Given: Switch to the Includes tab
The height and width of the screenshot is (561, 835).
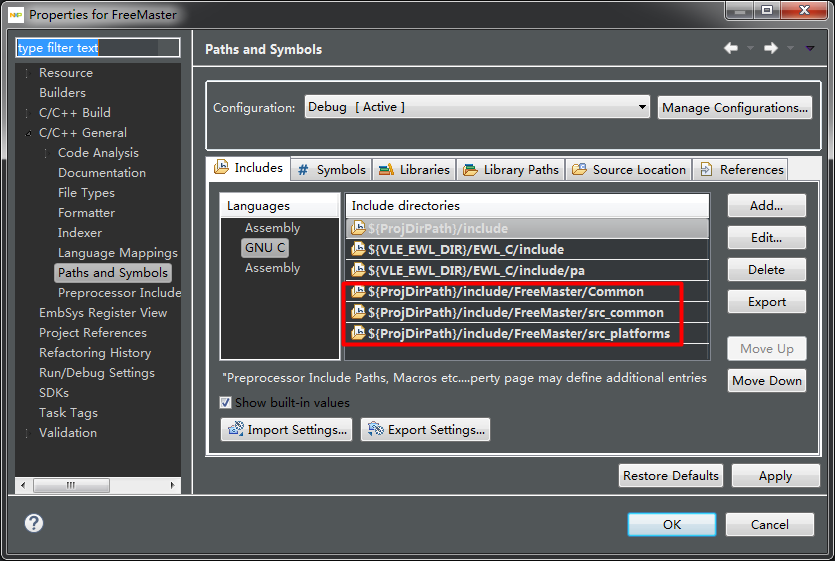Looking at the screenshot, I should click(248, 168).
